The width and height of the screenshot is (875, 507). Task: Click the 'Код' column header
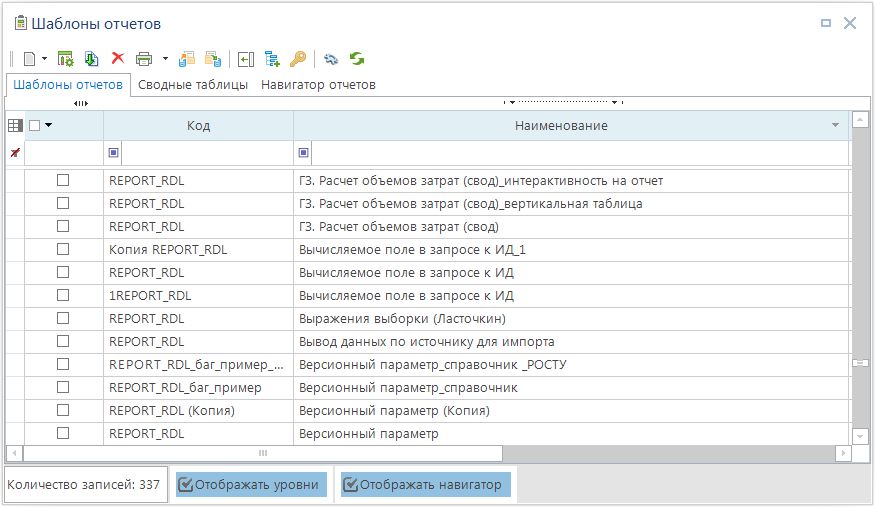pos(198,126)
